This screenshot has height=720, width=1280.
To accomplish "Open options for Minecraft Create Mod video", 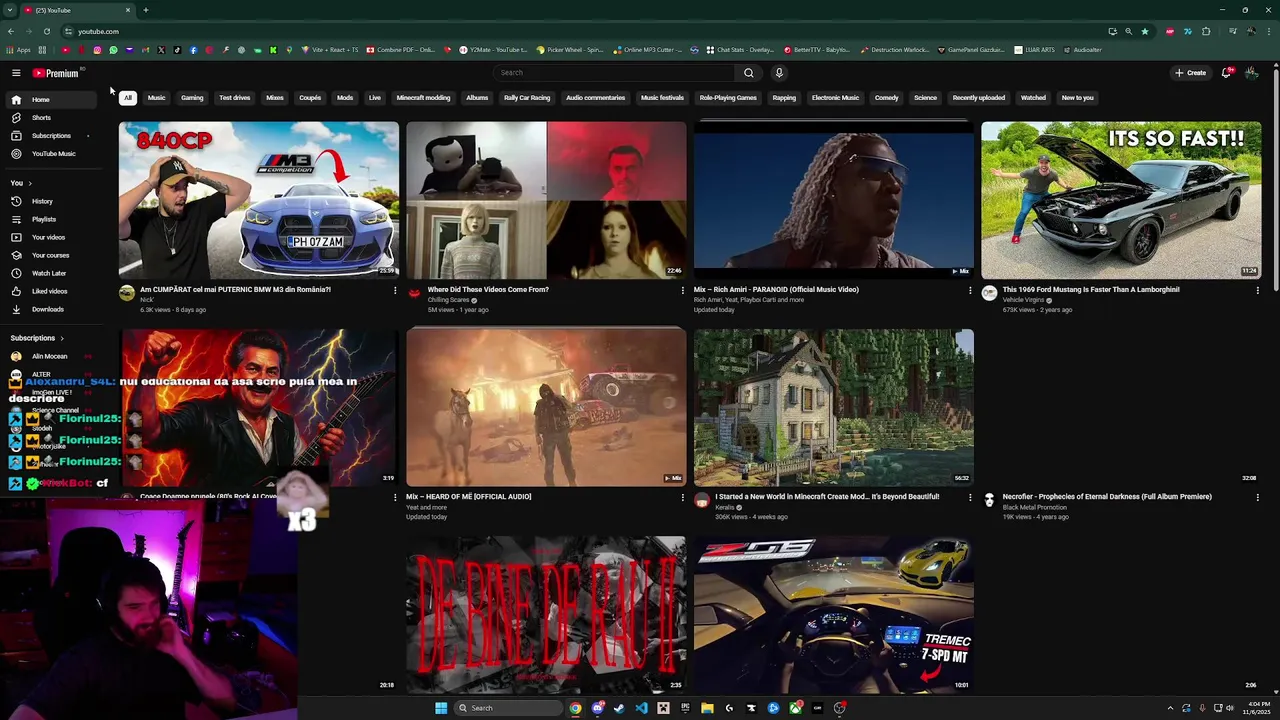I will pos(970,498).
